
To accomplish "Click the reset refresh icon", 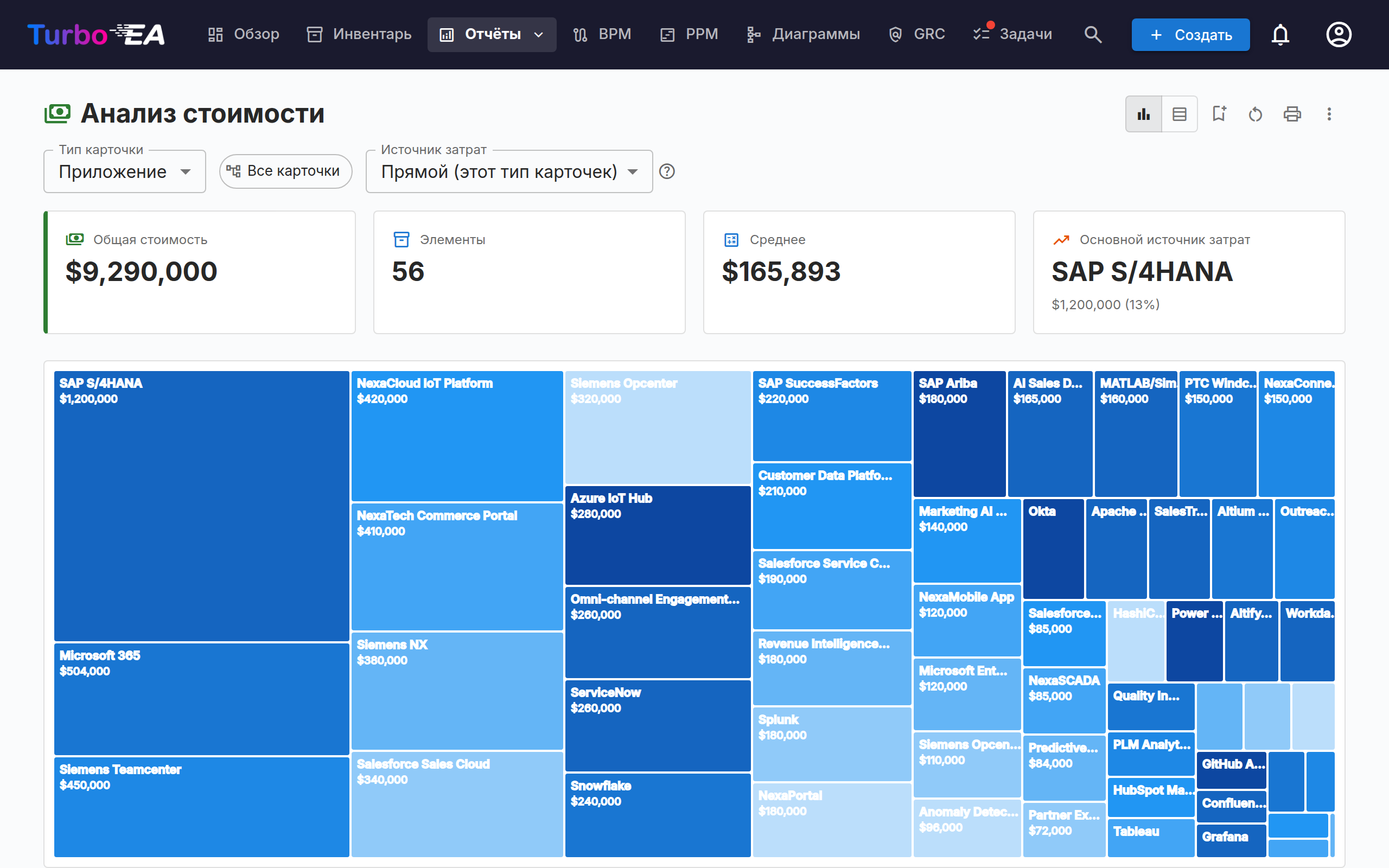I will tap(1256, 114).
